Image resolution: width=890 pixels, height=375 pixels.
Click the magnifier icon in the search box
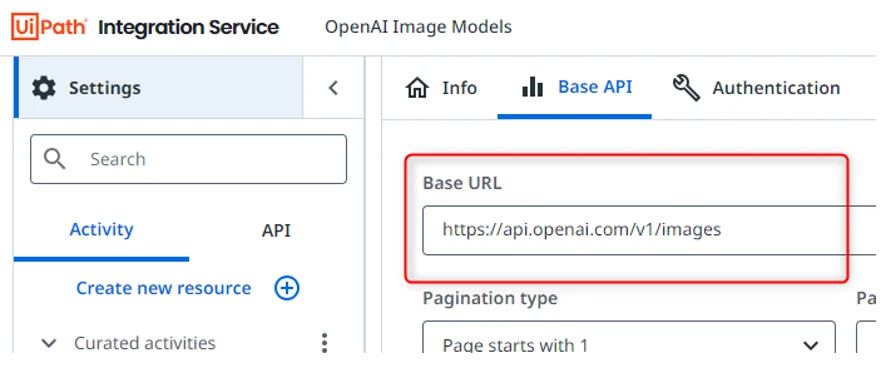click(x=54, y=159)
